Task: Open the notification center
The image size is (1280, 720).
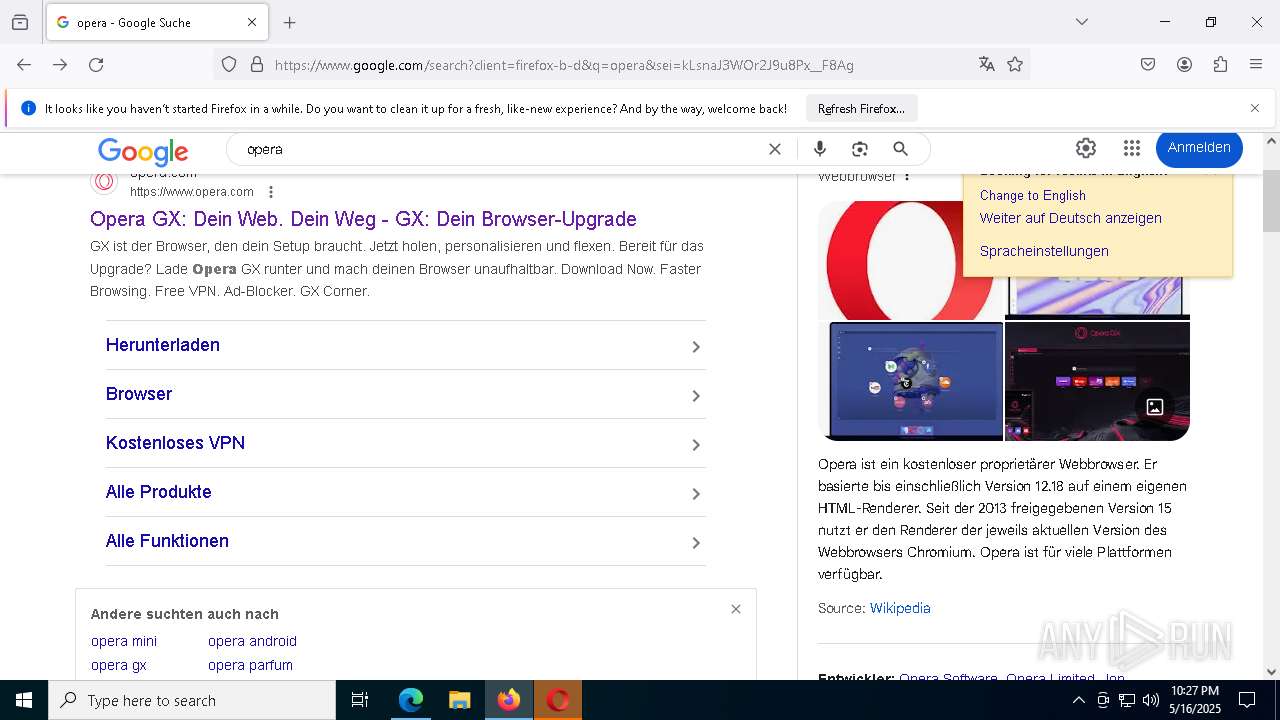Action: point(1247,700)
